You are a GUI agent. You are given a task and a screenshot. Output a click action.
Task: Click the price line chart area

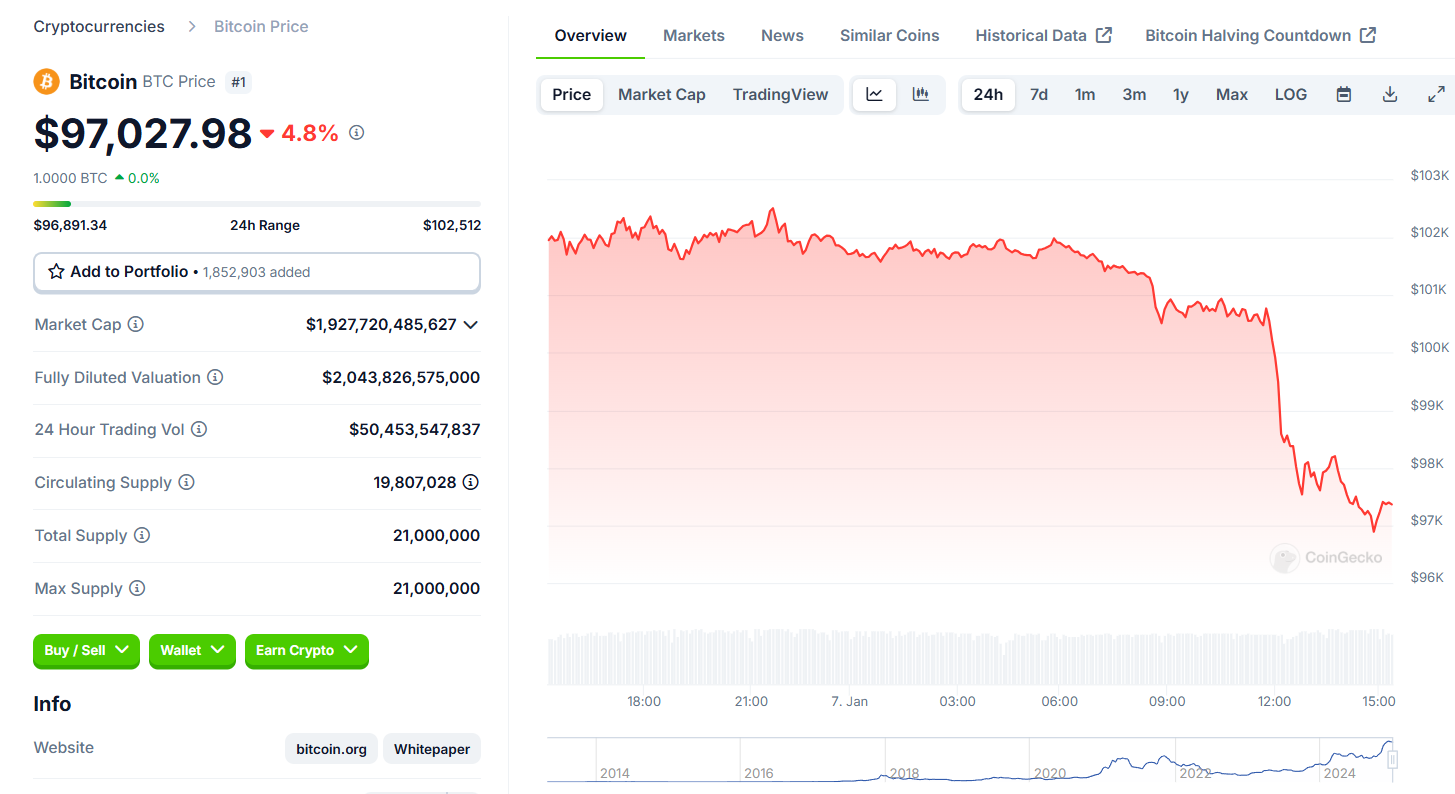970,380
